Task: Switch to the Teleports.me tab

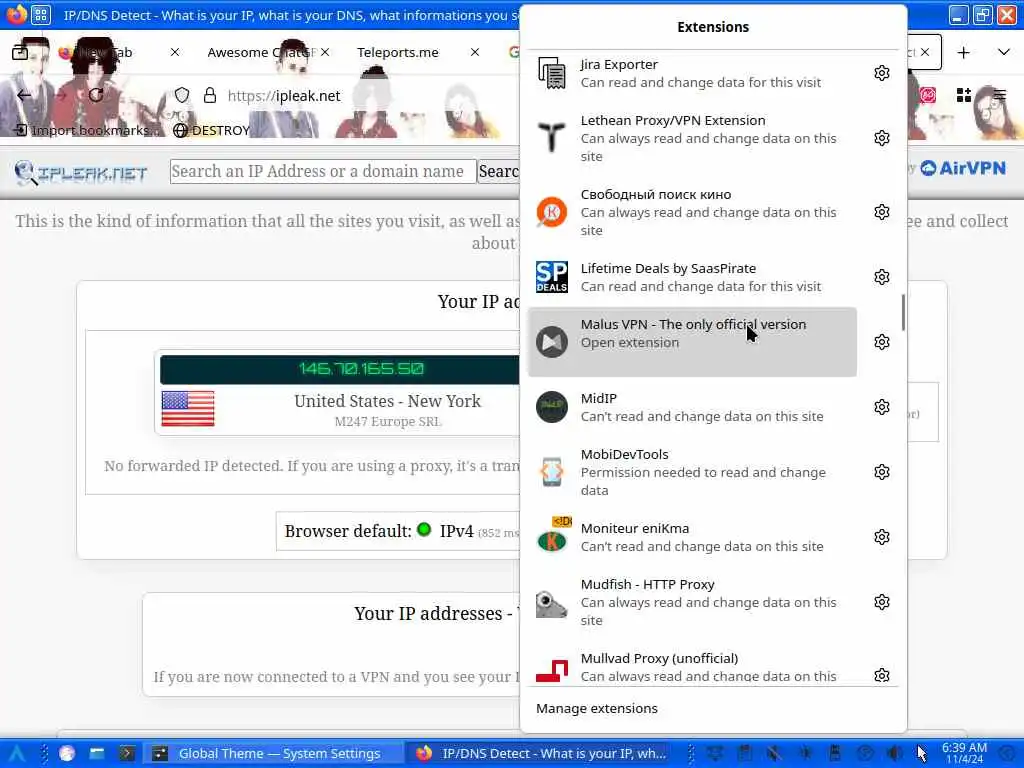Action: point(398,52)
